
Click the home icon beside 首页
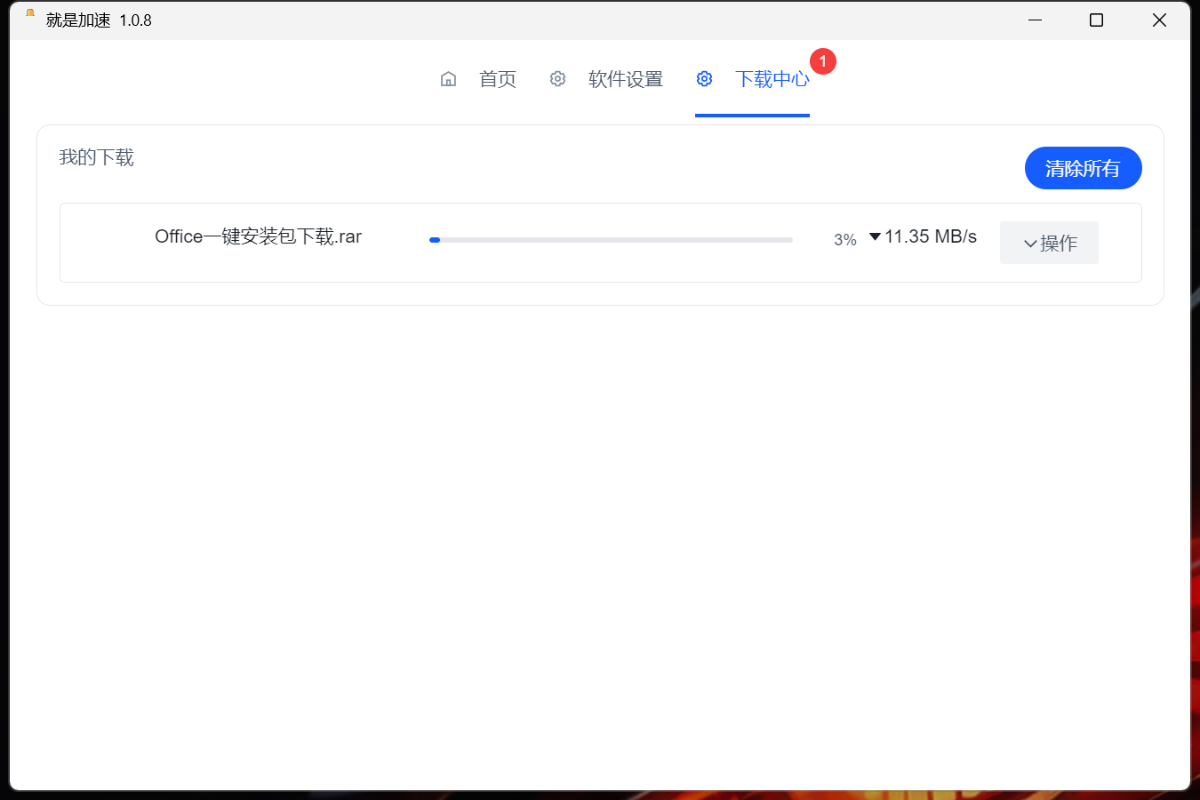pos(448,79)
